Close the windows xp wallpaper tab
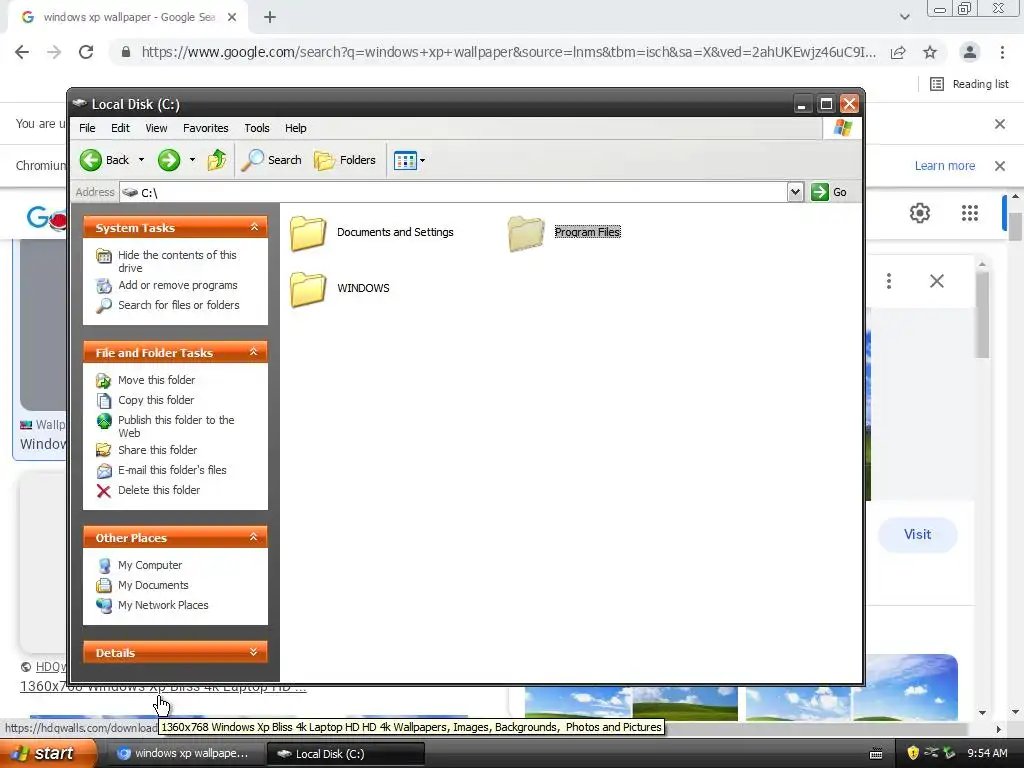 (232, 18)
